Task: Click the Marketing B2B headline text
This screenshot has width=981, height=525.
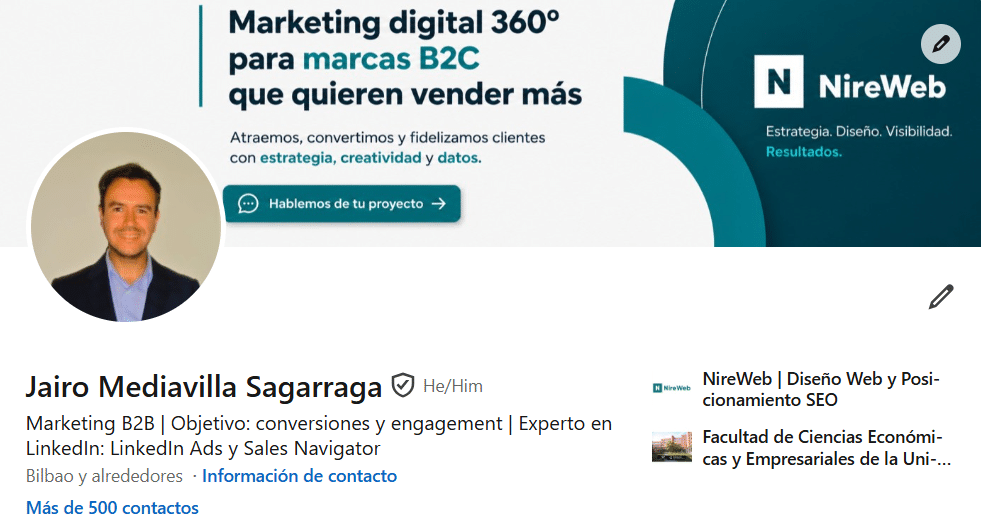Action: click(318, 436)
